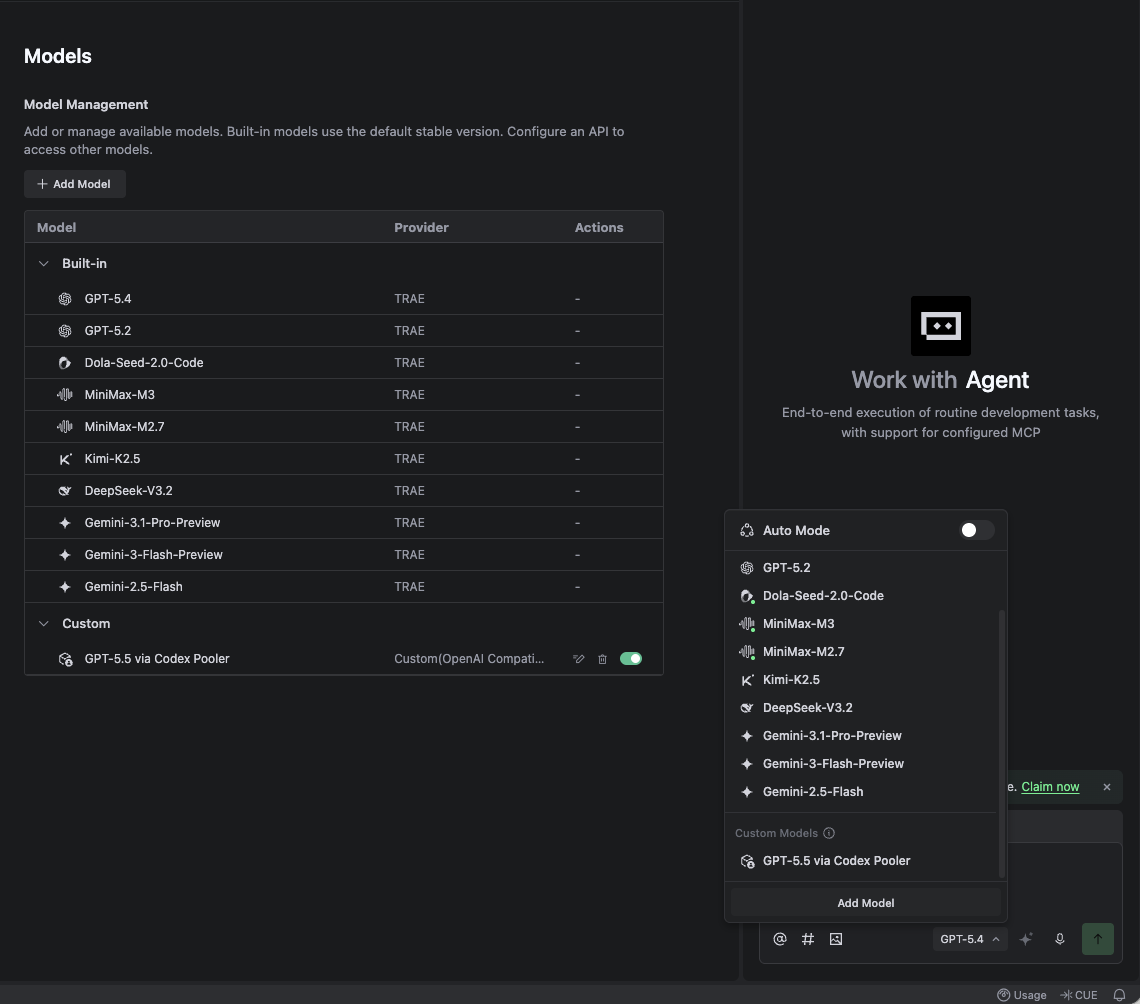Click the MiniMax-M2.7 waveform icon in the table

[x=65, y=427]
